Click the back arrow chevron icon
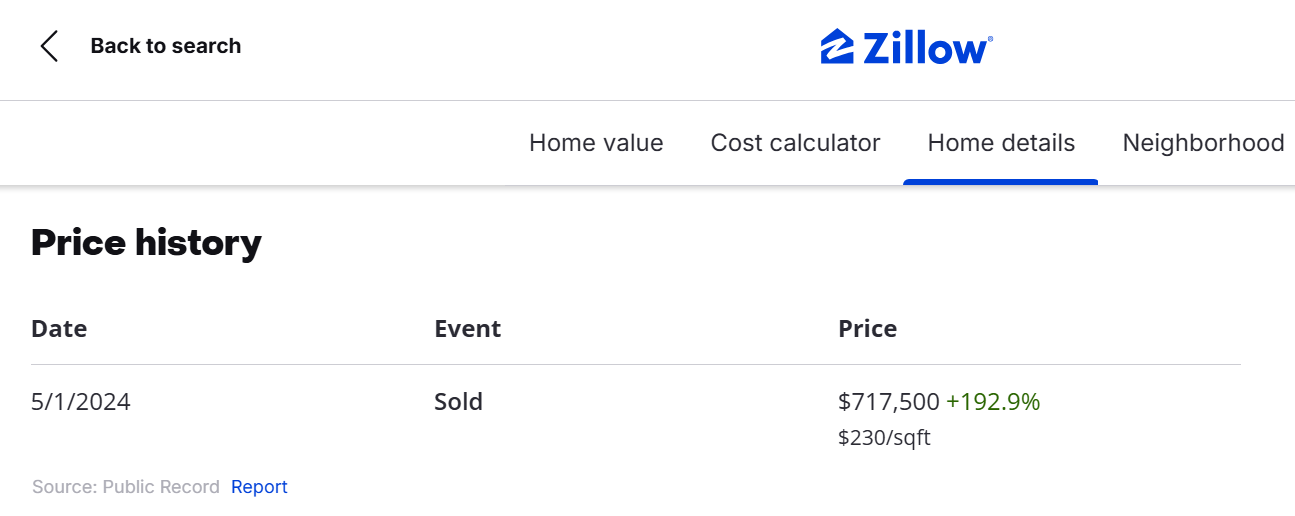1295x516 pixels. click(49, 46)
